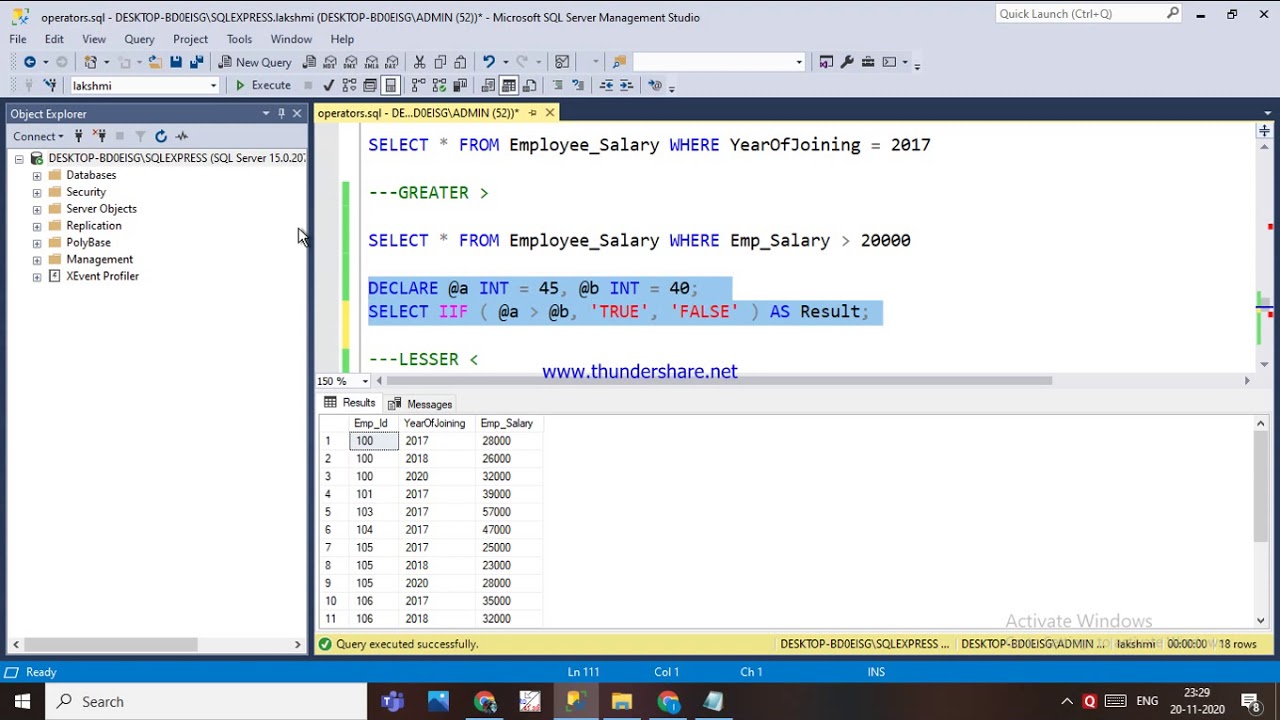The width and height of the screenshot is (1280, 720).
Task: Close the operators.sql document tab
Action: pyautogui.click(x=550, y=113)
